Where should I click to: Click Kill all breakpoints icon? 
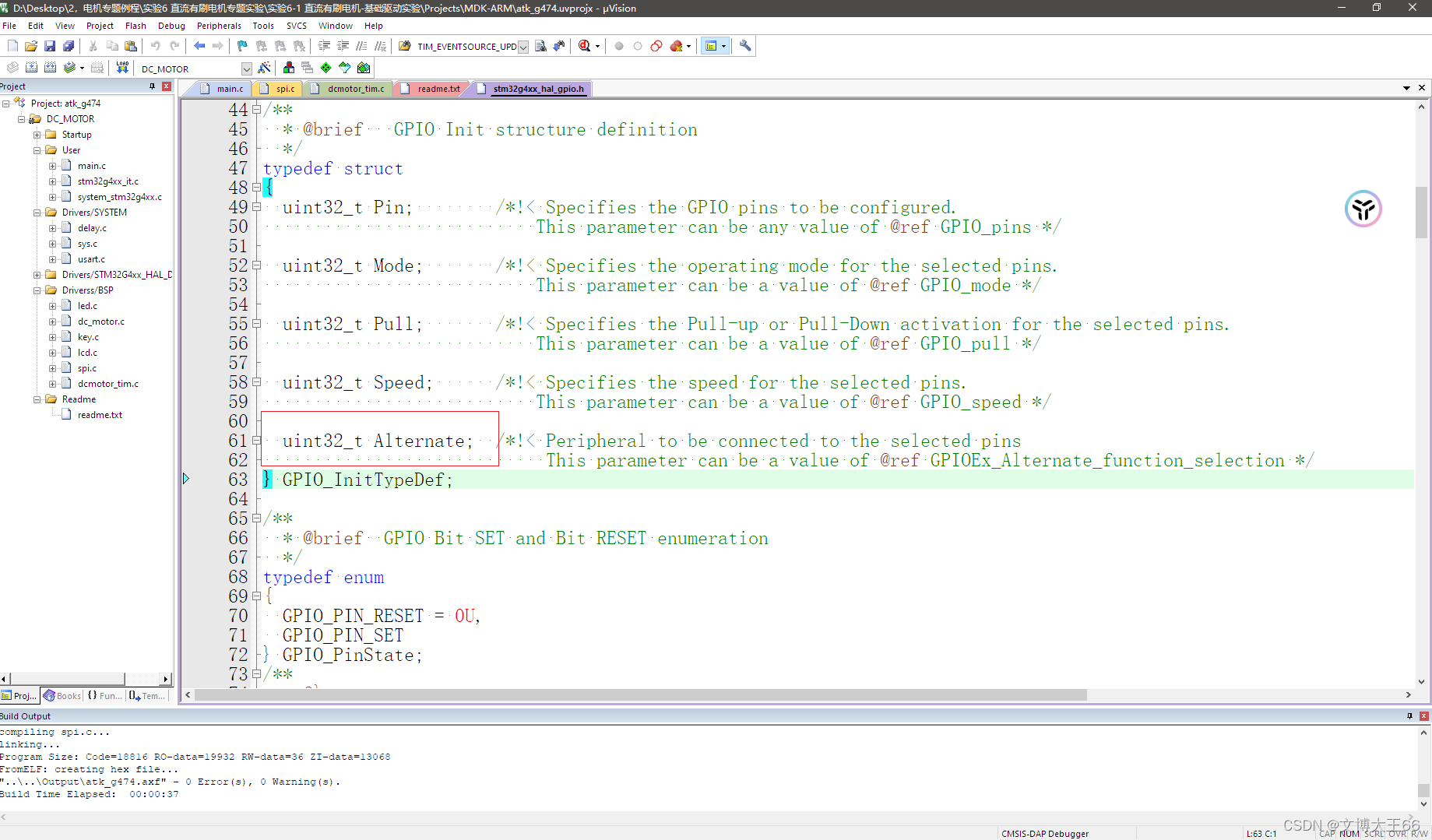[x=676, y=46]
